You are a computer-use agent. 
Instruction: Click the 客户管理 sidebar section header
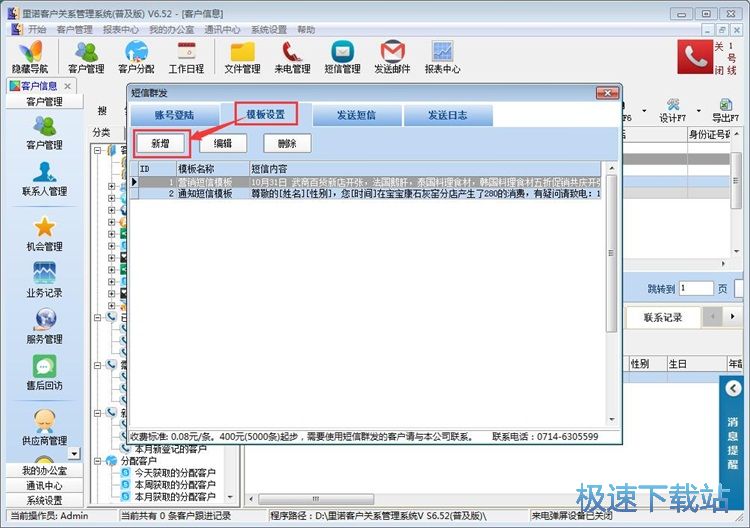pyautogui.click(x=44, y=101)
